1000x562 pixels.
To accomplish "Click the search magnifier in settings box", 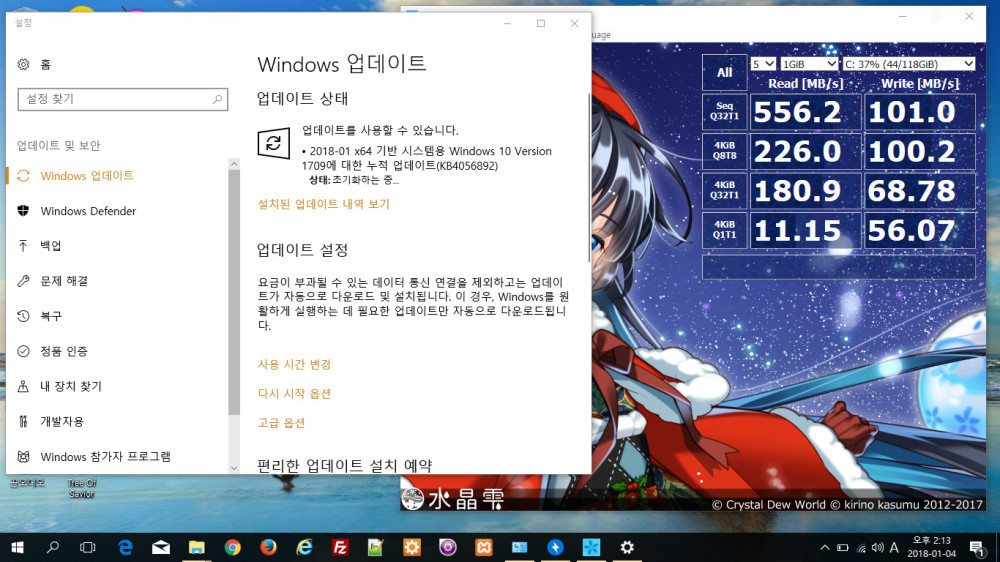I will tap(217, 100).
